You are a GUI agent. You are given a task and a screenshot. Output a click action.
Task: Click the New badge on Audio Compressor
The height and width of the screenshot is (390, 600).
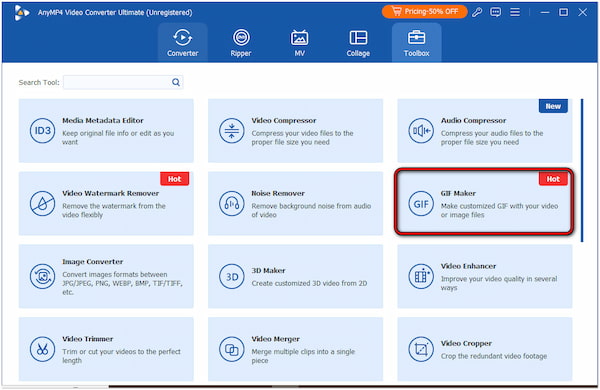point(553,106)
